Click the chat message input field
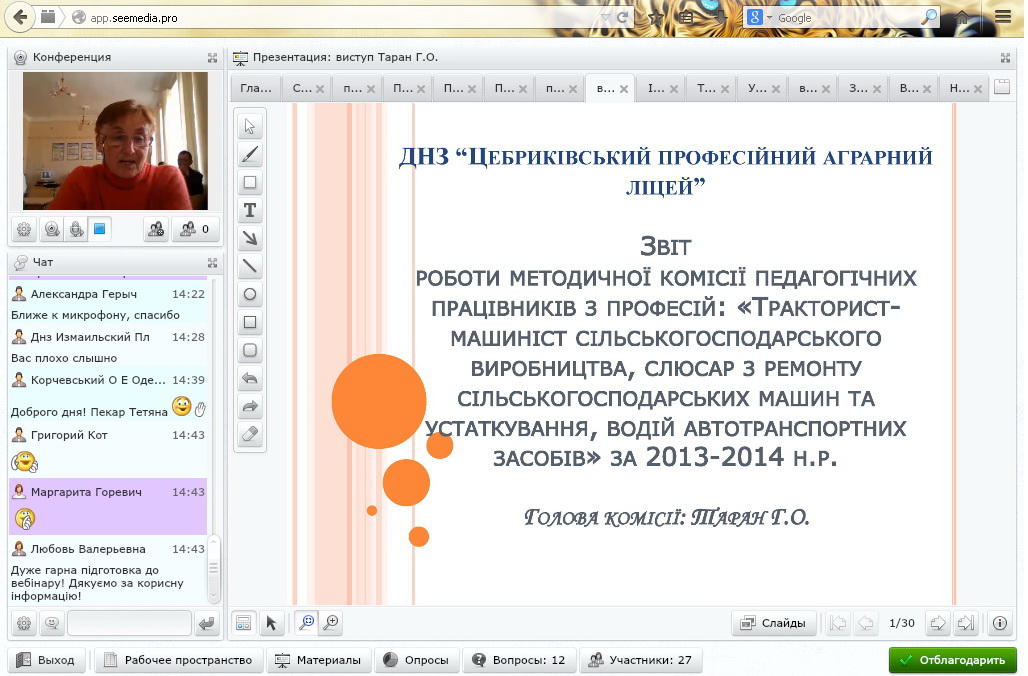The width and height of the screenshot is (1028, 676). (129, 623)
